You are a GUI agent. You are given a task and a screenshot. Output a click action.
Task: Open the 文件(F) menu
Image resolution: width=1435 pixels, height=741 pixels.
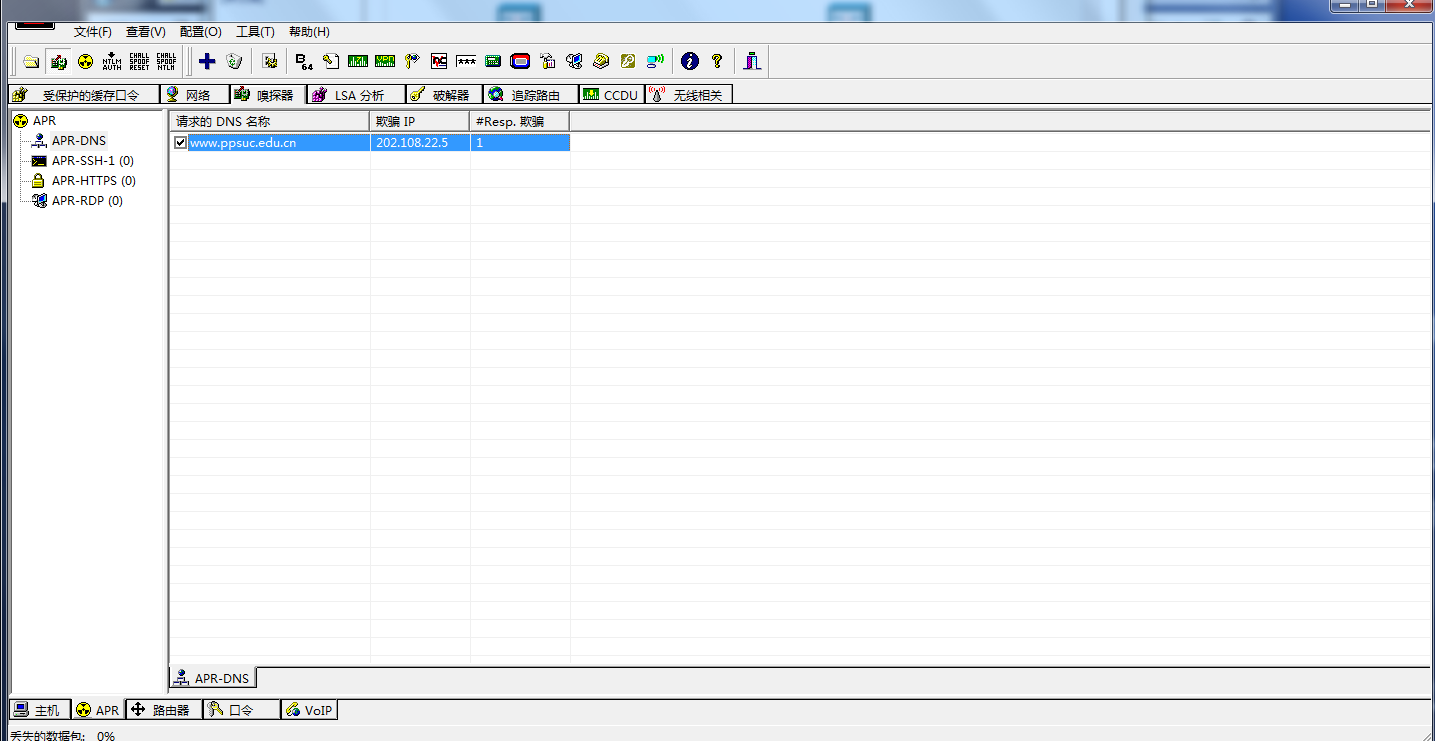(93, 32)
